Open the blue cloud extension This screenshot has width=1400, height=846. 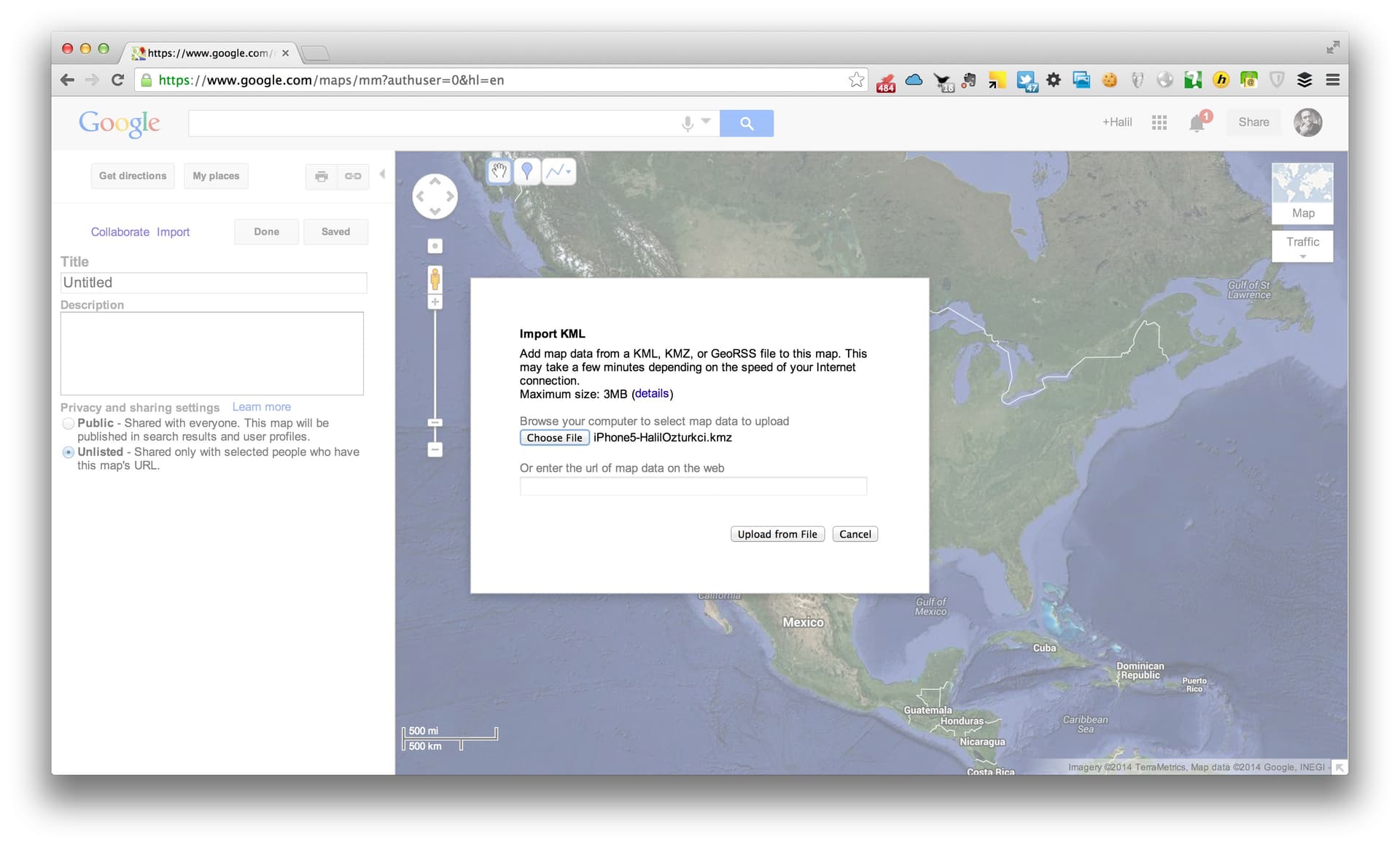pyautogui.click(x=914, y=79)
